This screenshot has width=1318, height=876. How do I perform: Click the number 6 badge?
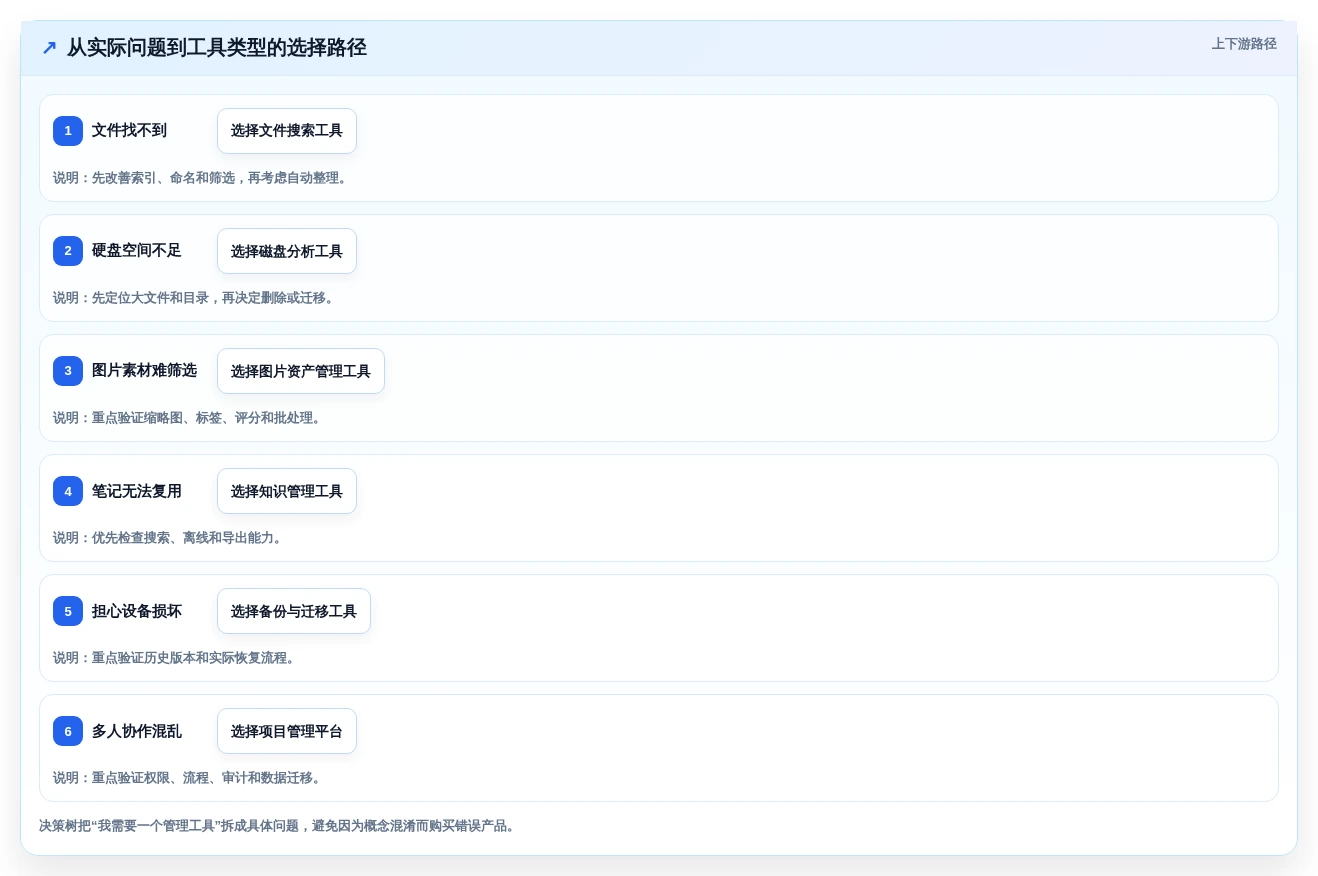coord(68,731)
